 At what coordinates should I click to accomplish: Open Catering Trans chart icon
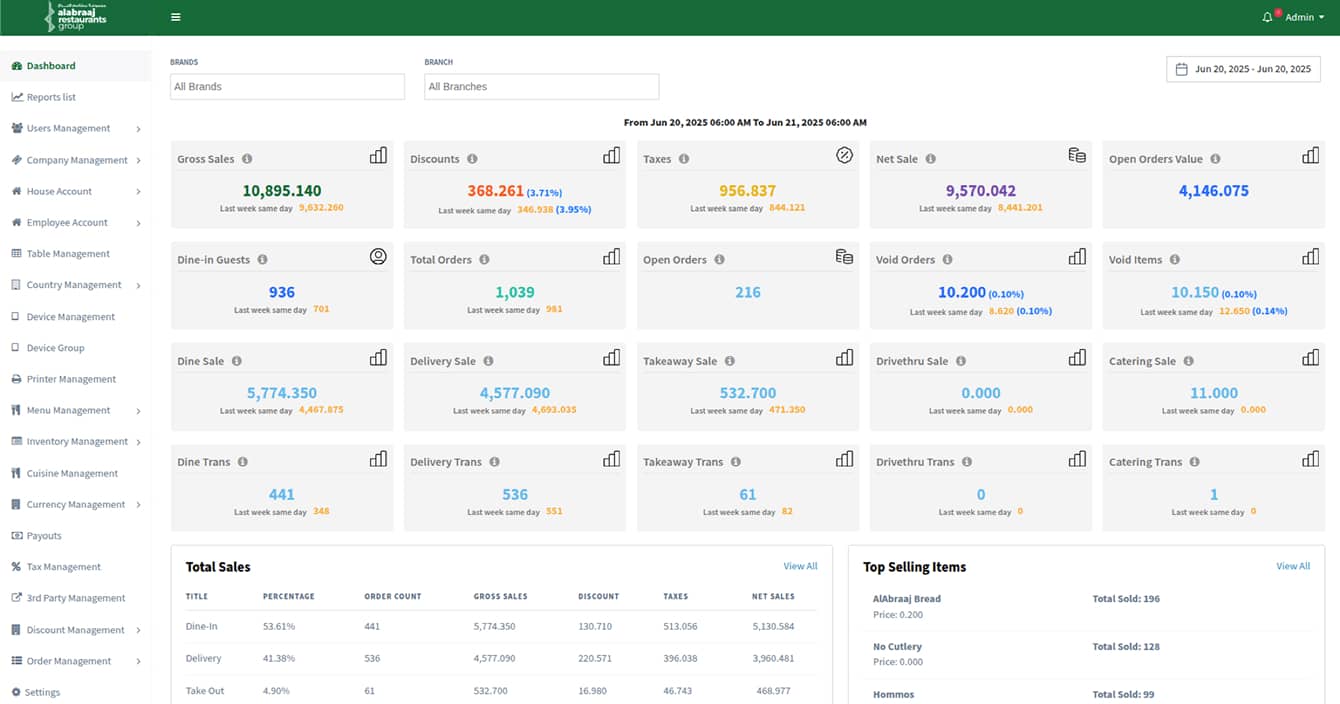1310,458
